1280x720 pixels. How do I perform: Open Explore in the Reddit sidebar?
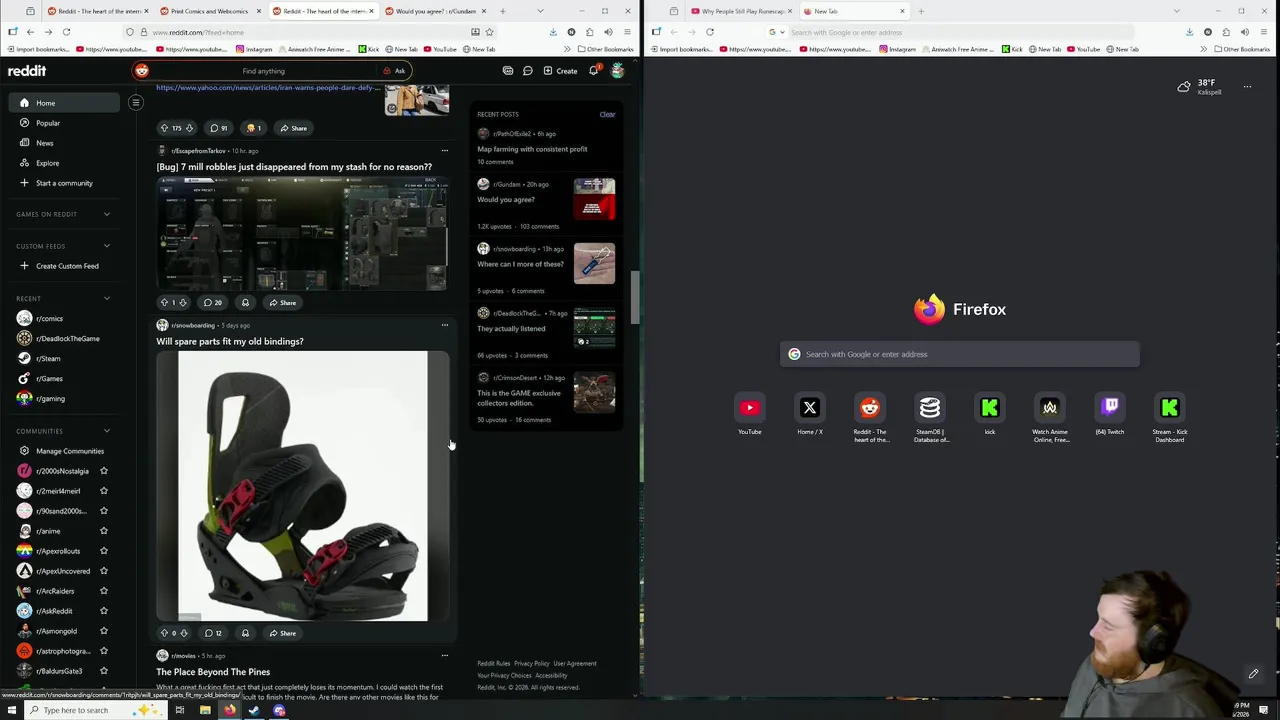point(47,163)
